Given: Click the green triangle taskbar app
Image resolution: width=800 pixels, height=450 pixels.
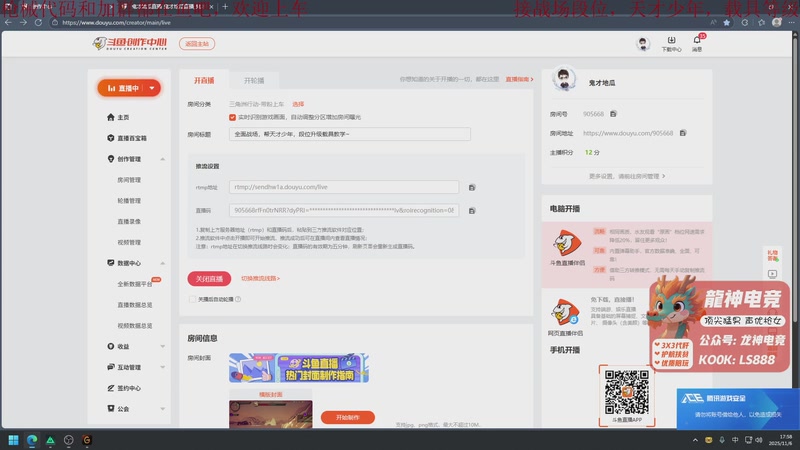Looking at the screenshot, I should (50, 440).
